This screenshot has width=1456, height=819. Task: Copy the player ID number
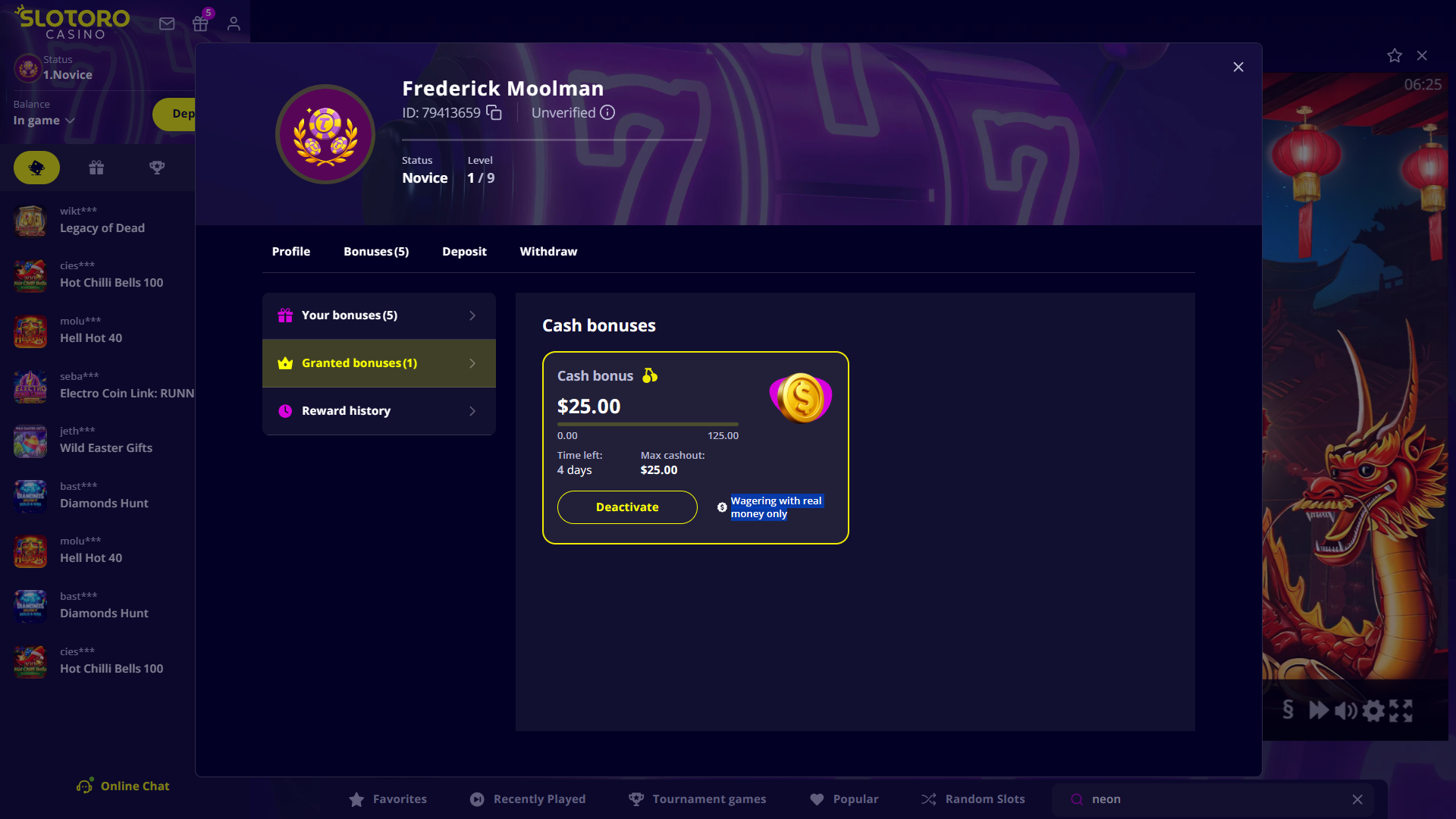pos(494,113)
